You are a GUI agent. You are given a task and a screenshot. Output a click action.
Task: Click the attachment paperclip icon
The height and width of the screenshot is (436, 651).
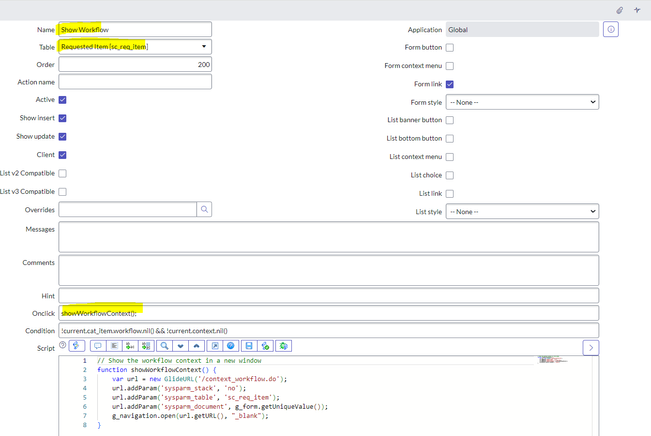pyautogui.click(x=619, y=10)
